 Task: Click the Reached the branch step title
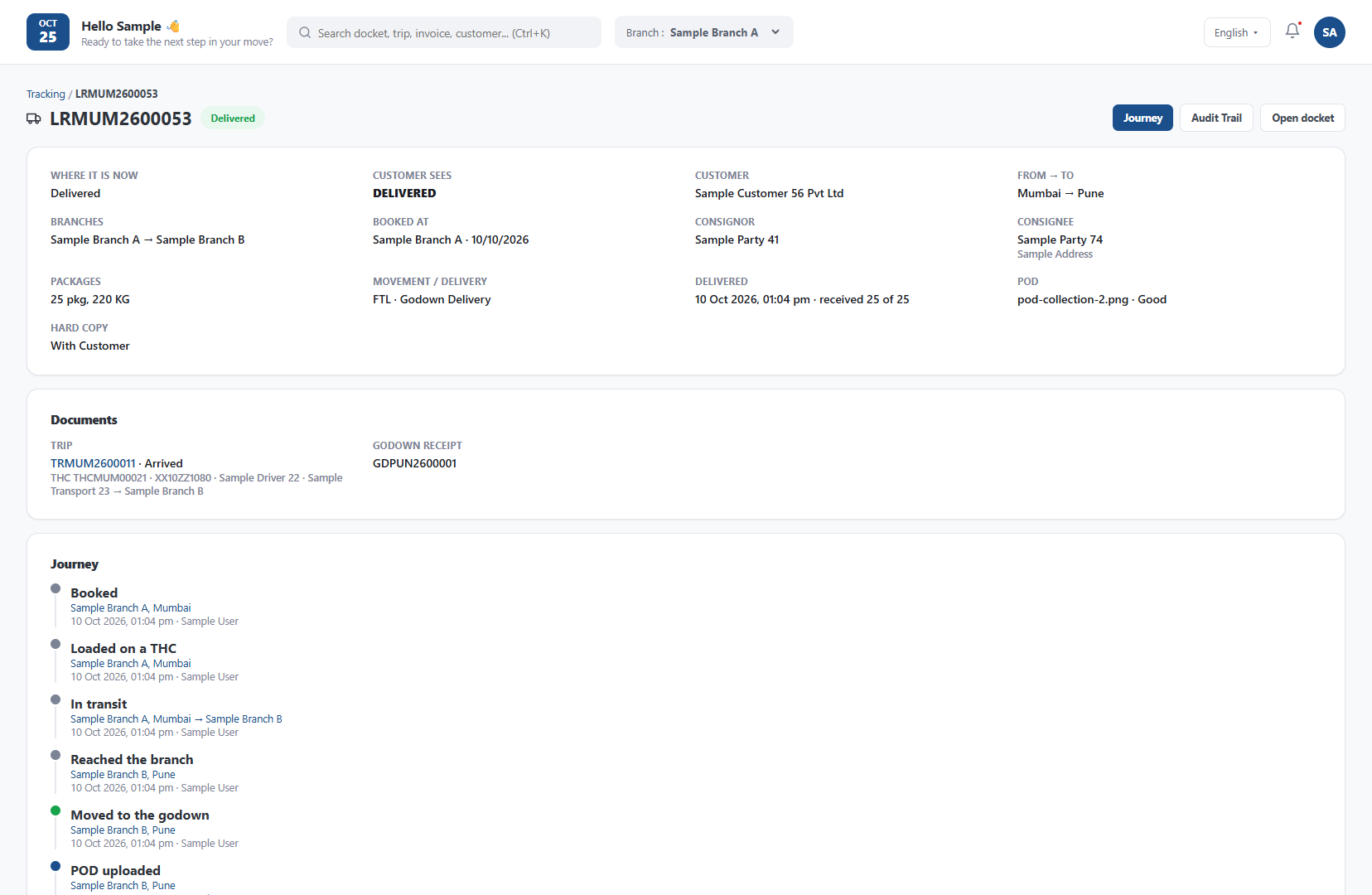click(x=132, y=759)
